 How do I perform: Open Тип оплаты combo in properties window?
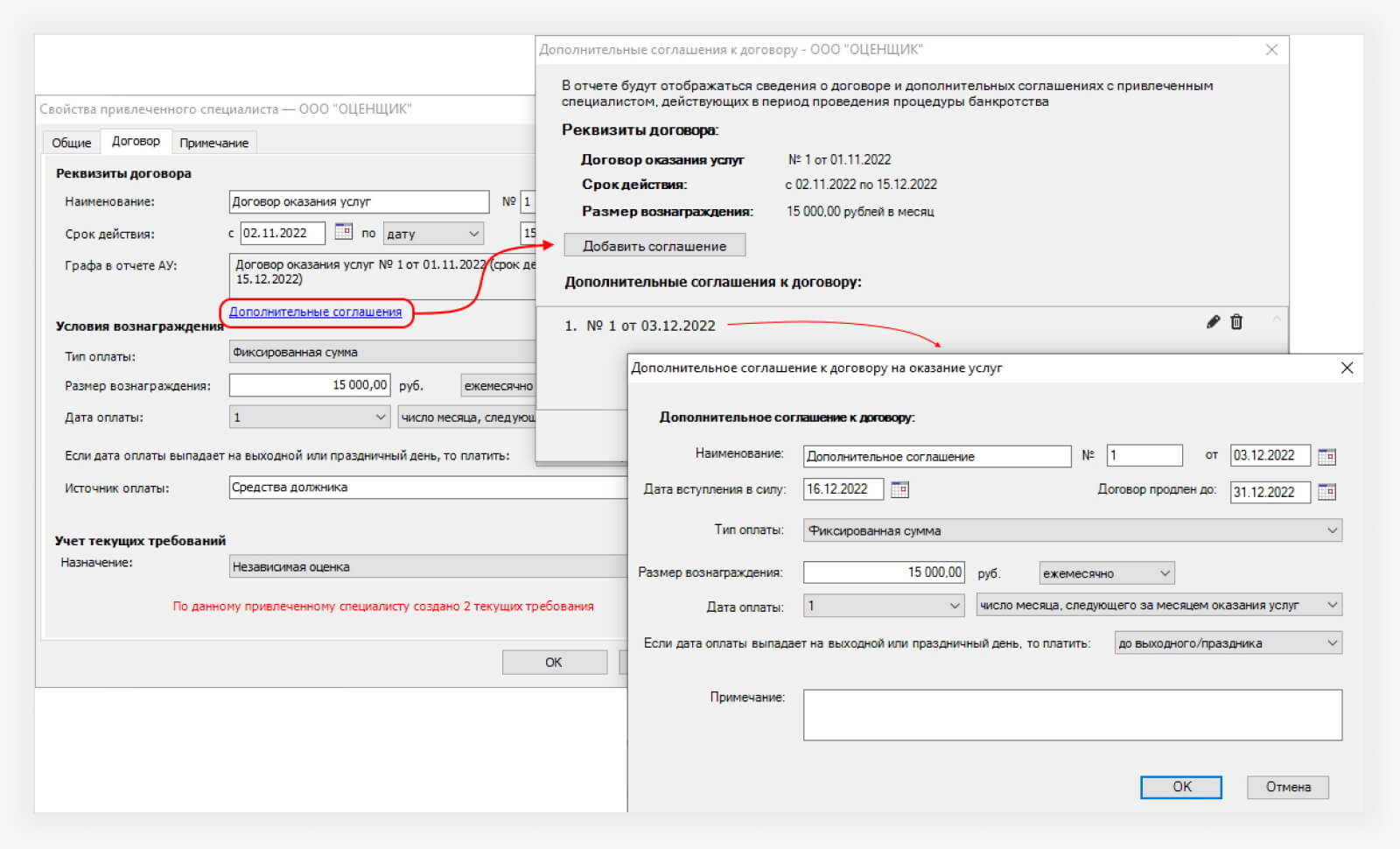click(x=382, y=352)
